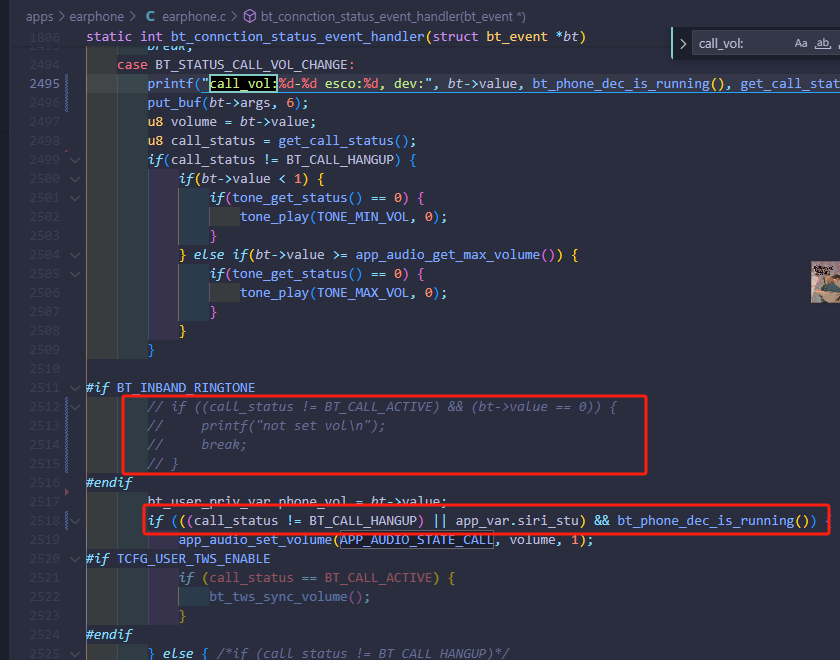Image resolution: width=840 pixels, height=660 pixels.
Task: Click TONE_MIN_VOL in the tone_play call
Action: (x=363, y=217)
